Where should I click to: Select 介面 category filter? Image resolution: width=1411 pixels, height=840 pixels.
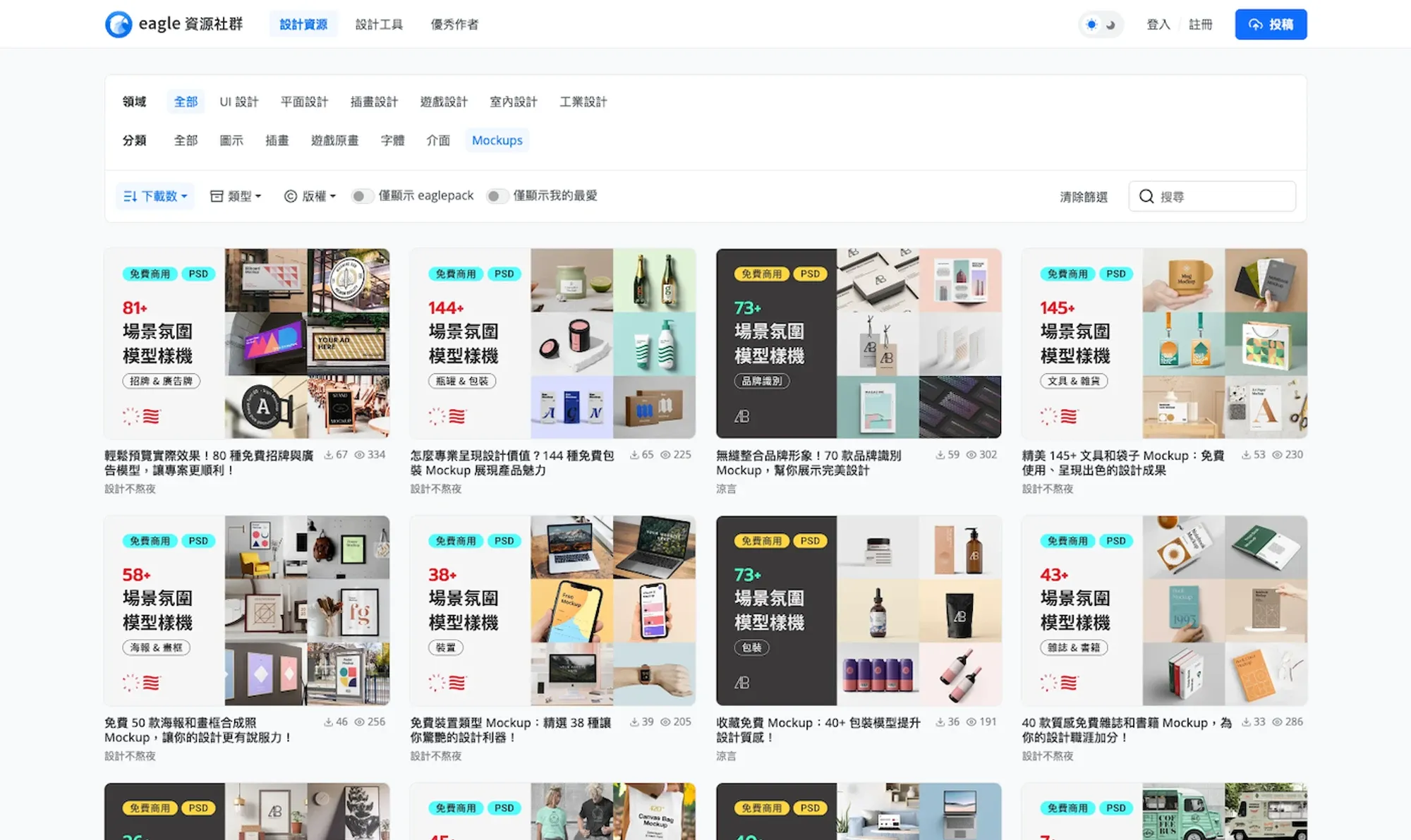point(438,140)
